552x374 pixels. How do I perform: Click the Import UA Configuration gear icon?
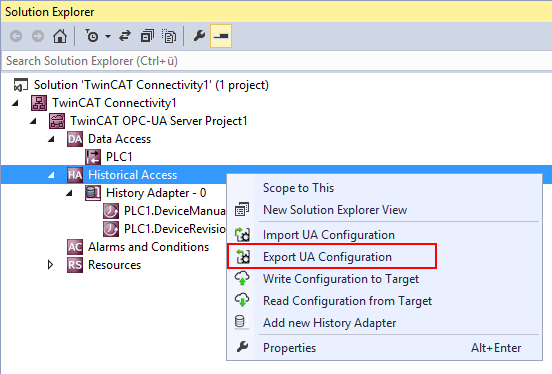[x=242, y=235]
